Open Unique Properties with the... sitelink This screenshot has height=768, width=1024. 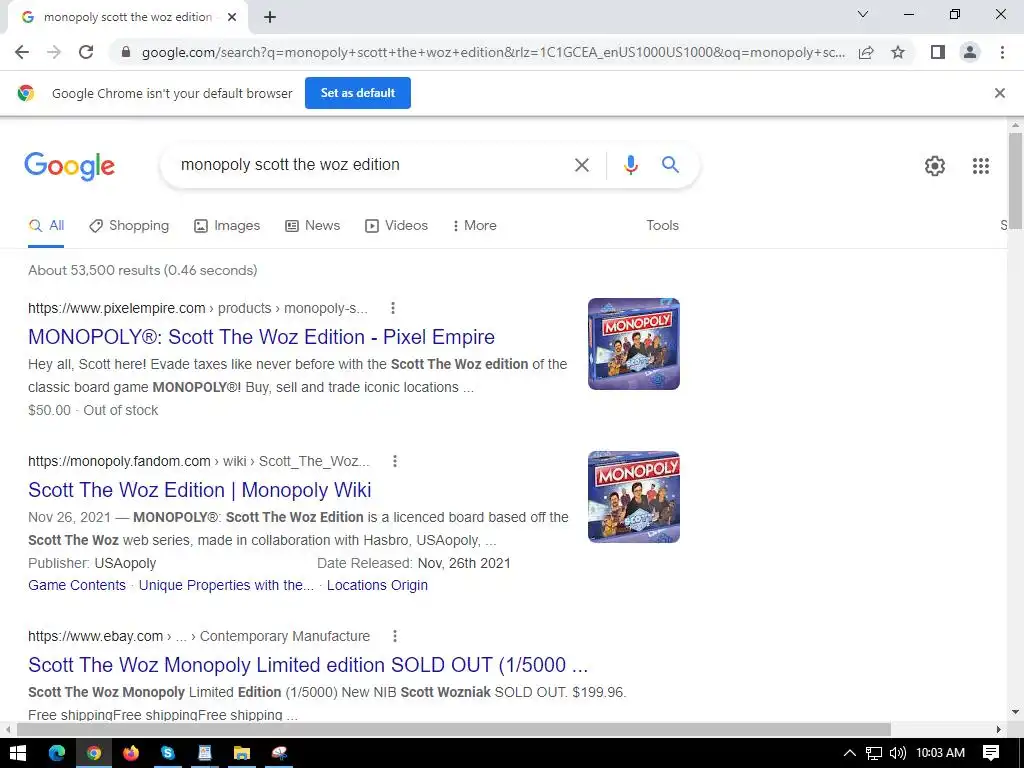click(226, 585)
